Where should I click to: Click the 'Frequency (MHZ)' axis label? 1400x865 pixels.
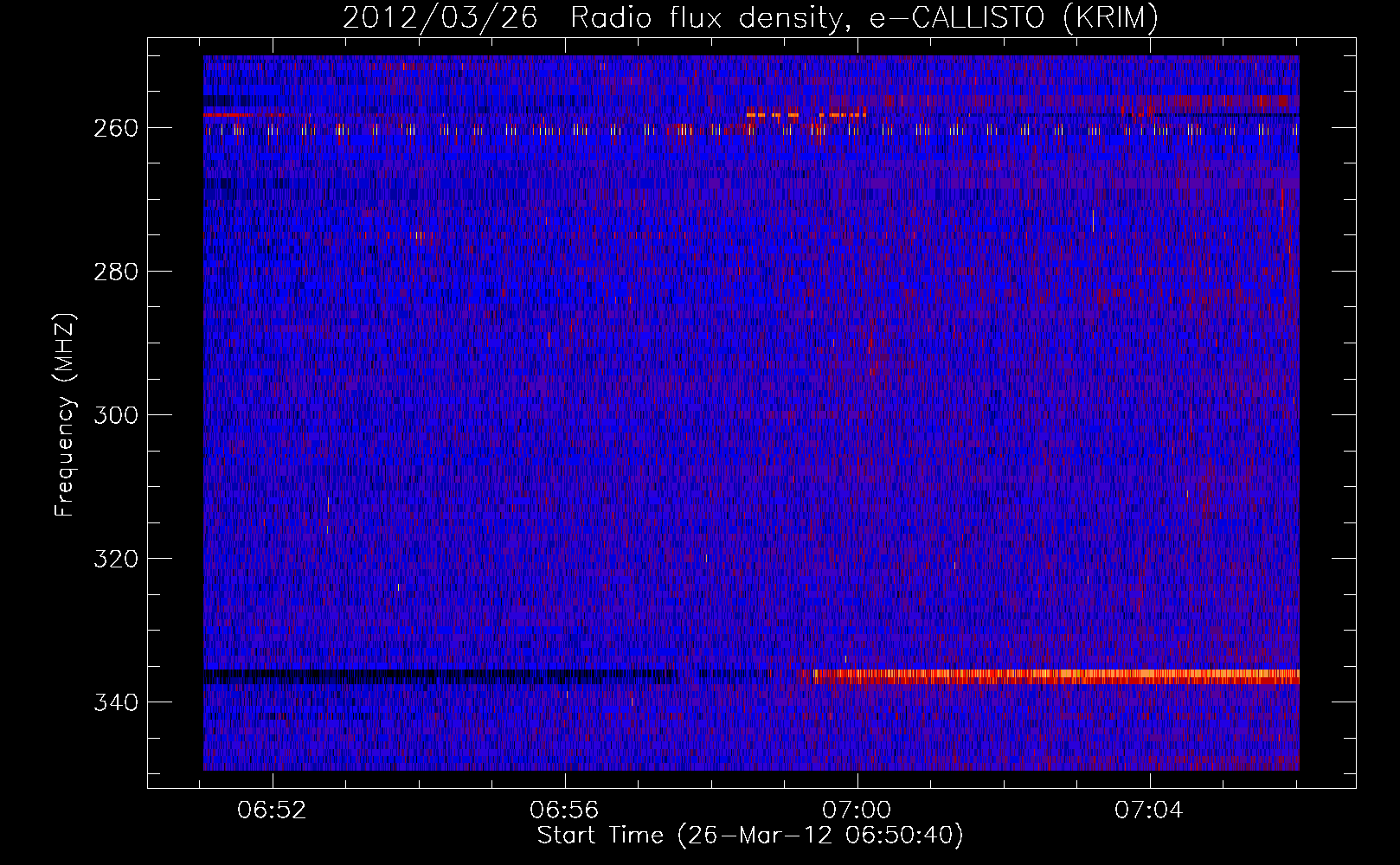(x=65, y=414)
